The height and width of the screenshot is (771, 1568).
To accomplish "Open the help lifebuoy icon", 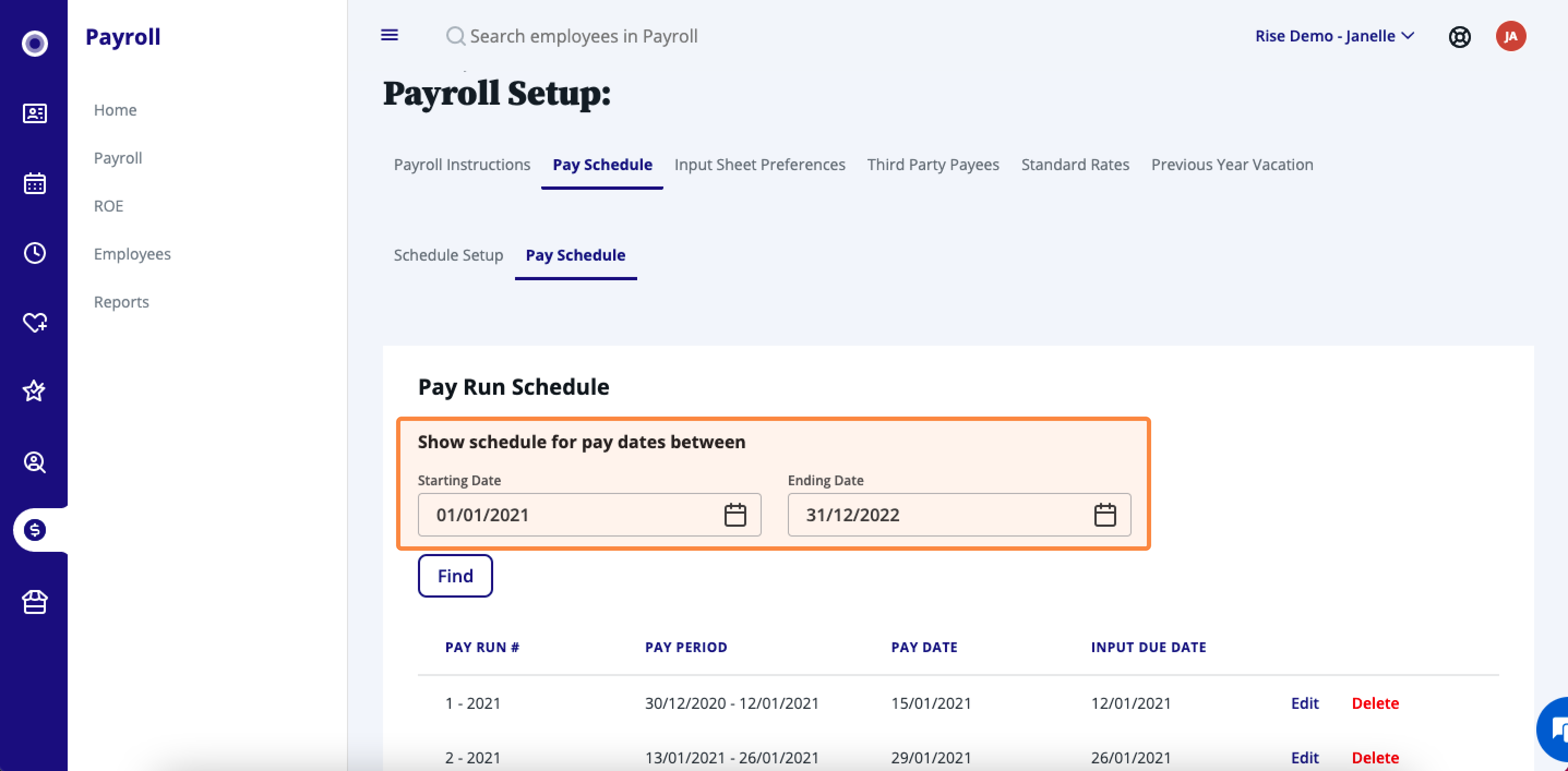I will coord(1459,37).
